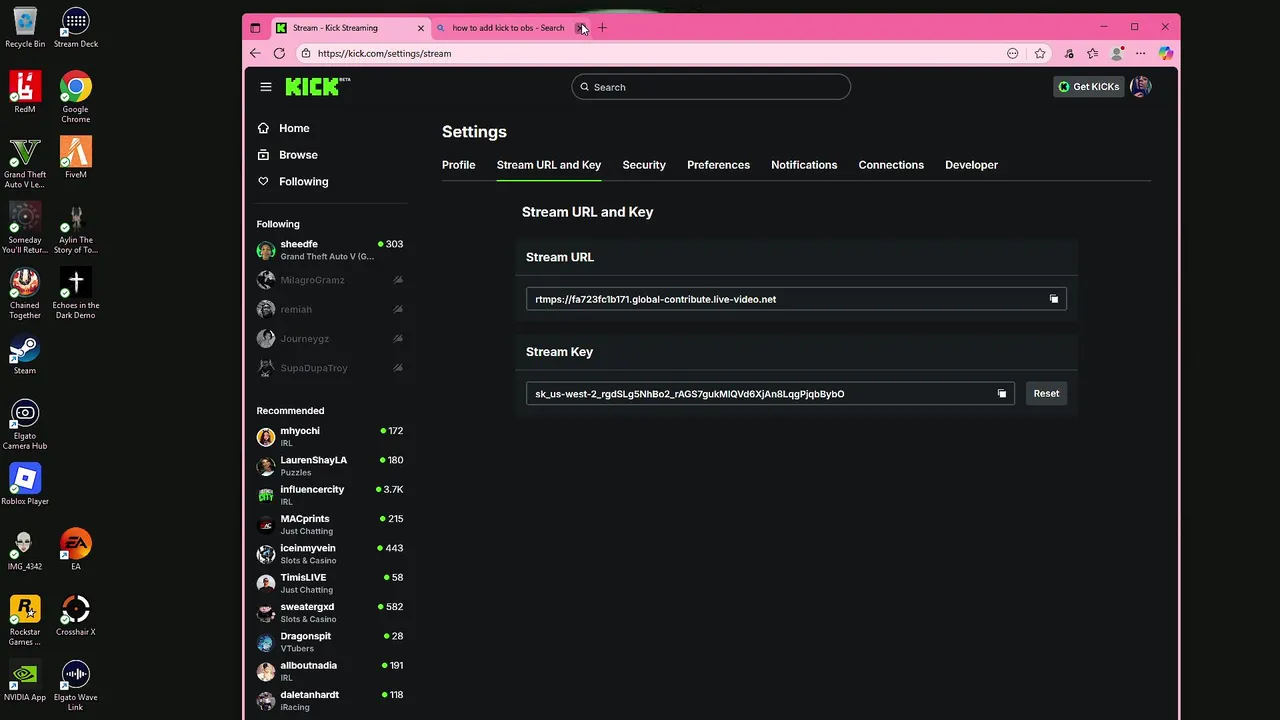1280x720 pixels.
Task: Open NVIDIA App desktop shortcut
Action: (25, 680)
